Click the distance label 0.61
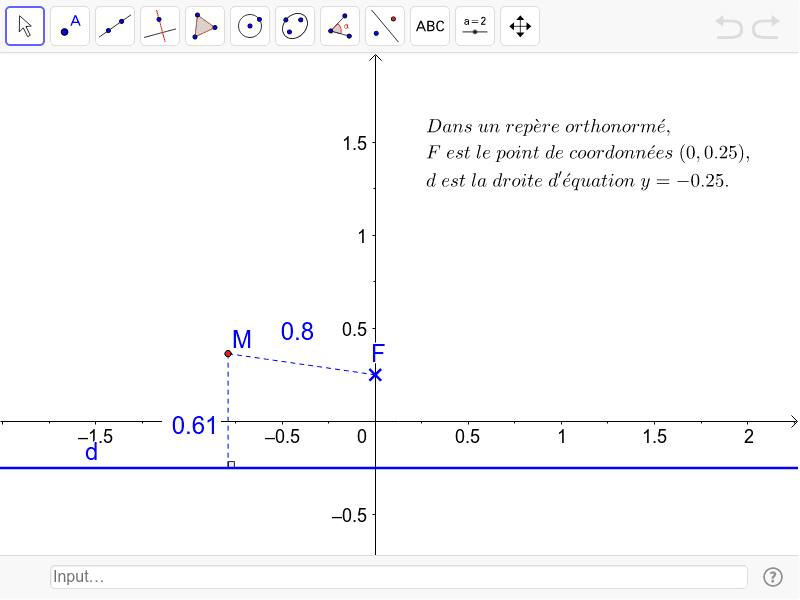Screen dimensions: 800x600 click(x=194, y=426)
